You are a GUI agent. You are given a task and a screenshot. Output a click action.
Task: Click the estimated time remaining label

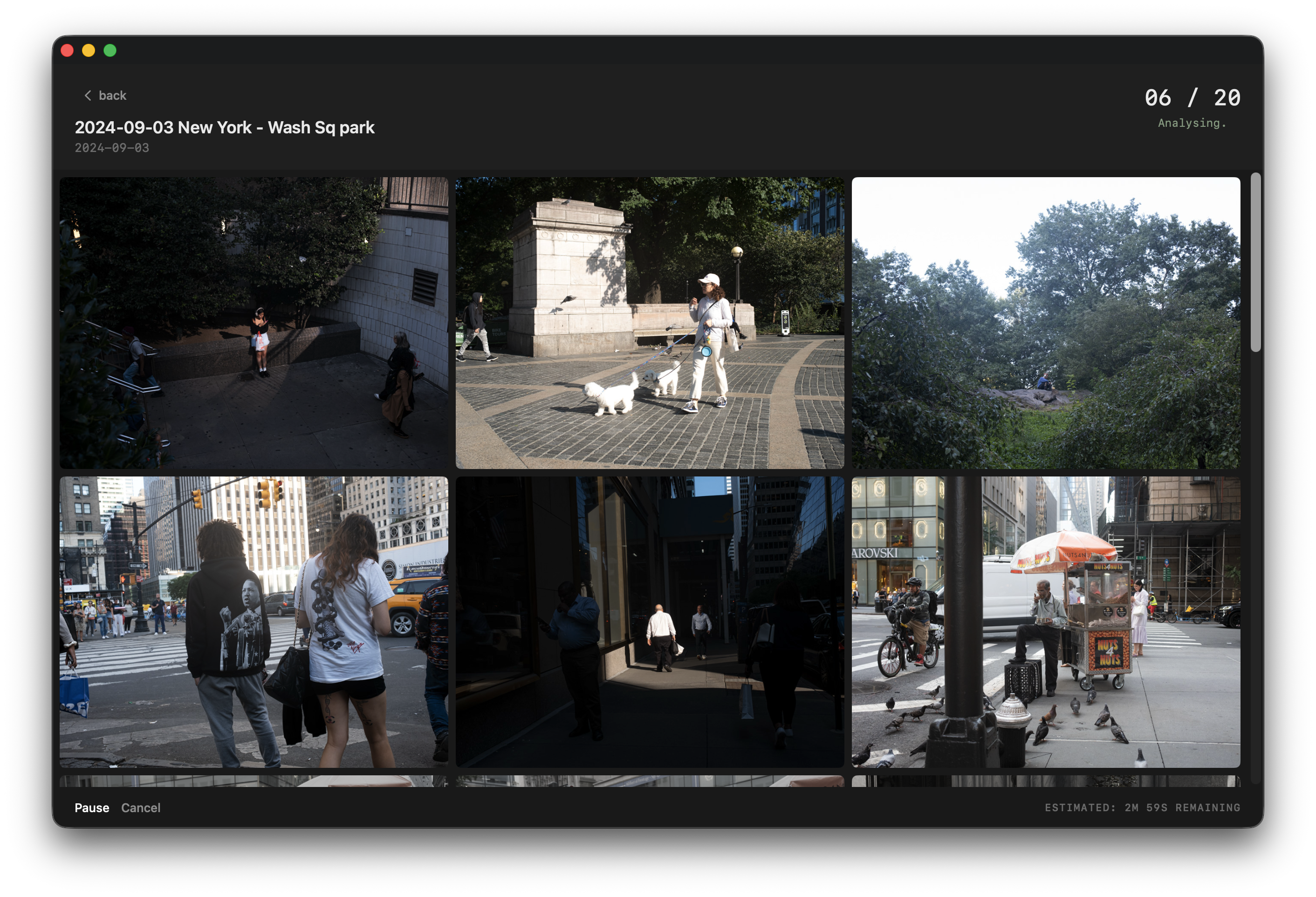click(x=1142, y=807)
